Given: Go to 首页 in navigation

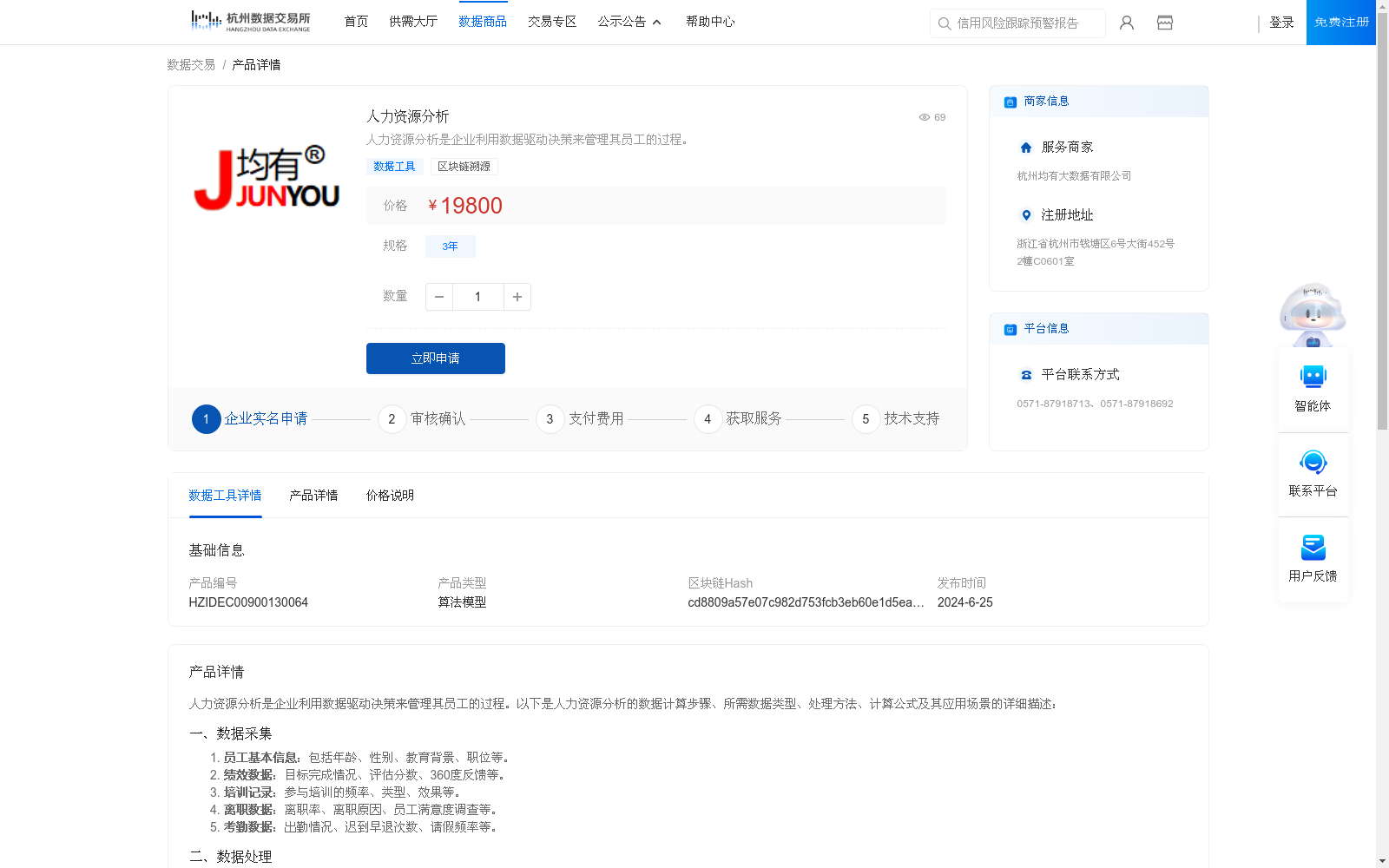Looking at the screenshot, I should [356, 22].
